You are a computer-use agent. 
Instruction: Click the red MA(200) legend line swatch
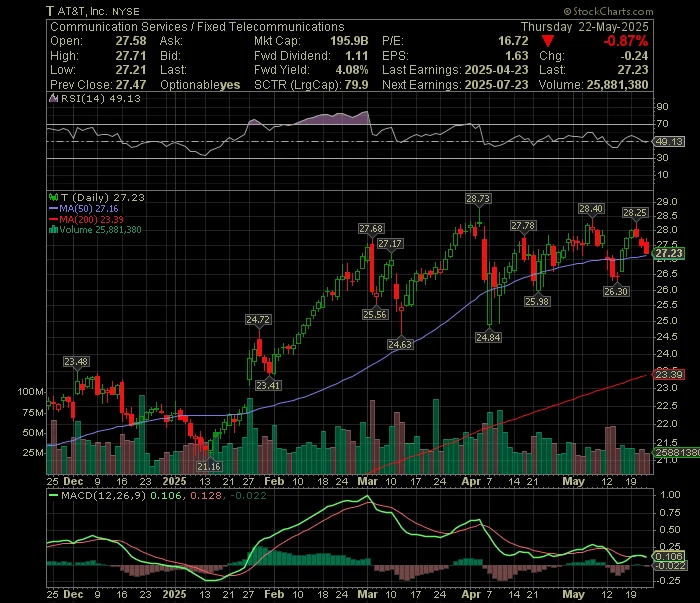54,220
